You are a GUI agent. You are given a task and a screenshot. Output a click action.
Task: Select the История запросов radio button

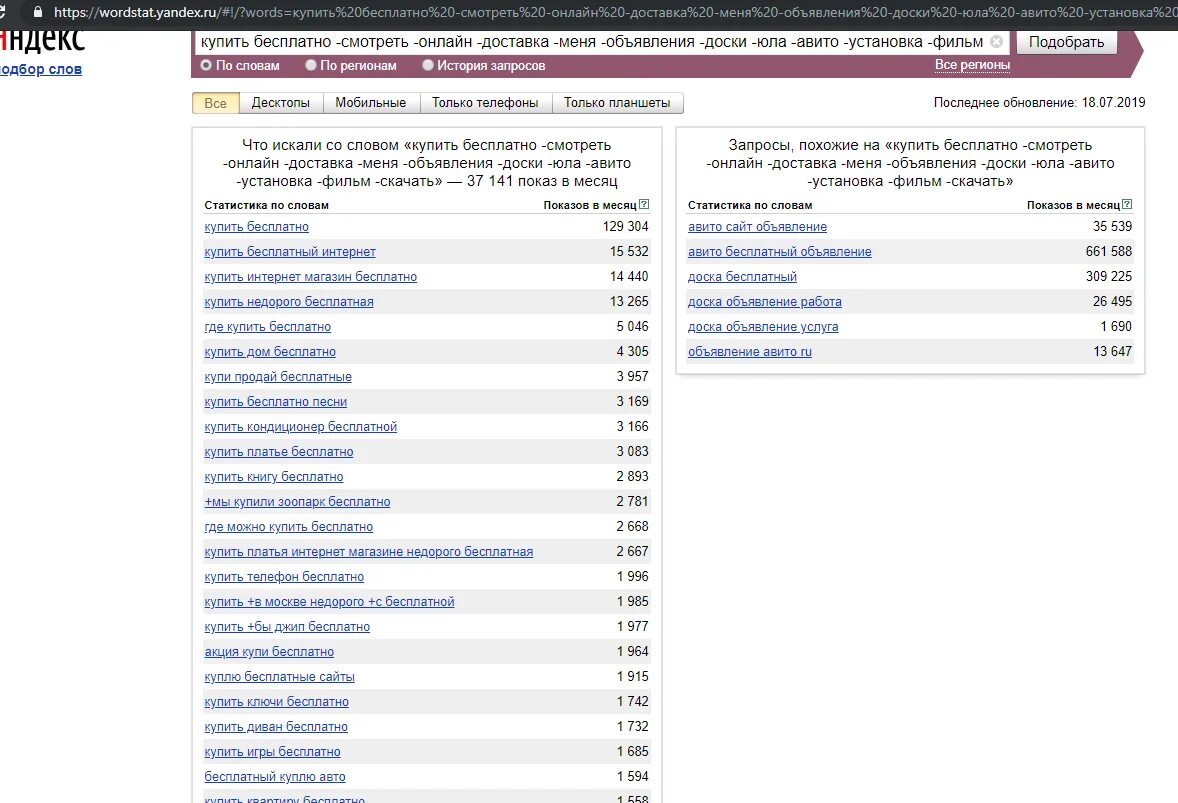428,65
